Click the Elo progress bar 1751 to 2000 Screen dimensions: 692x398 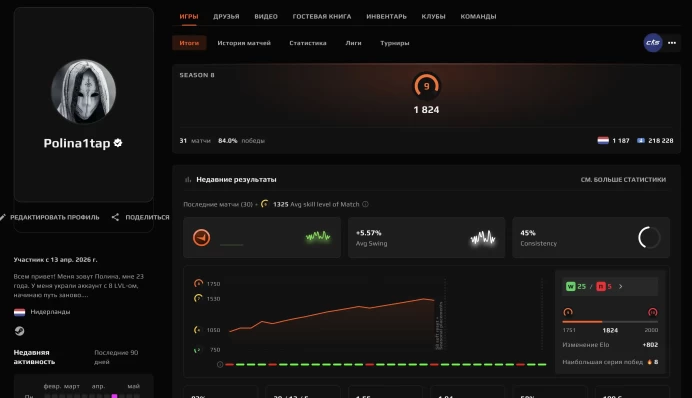tap(610, 322)
